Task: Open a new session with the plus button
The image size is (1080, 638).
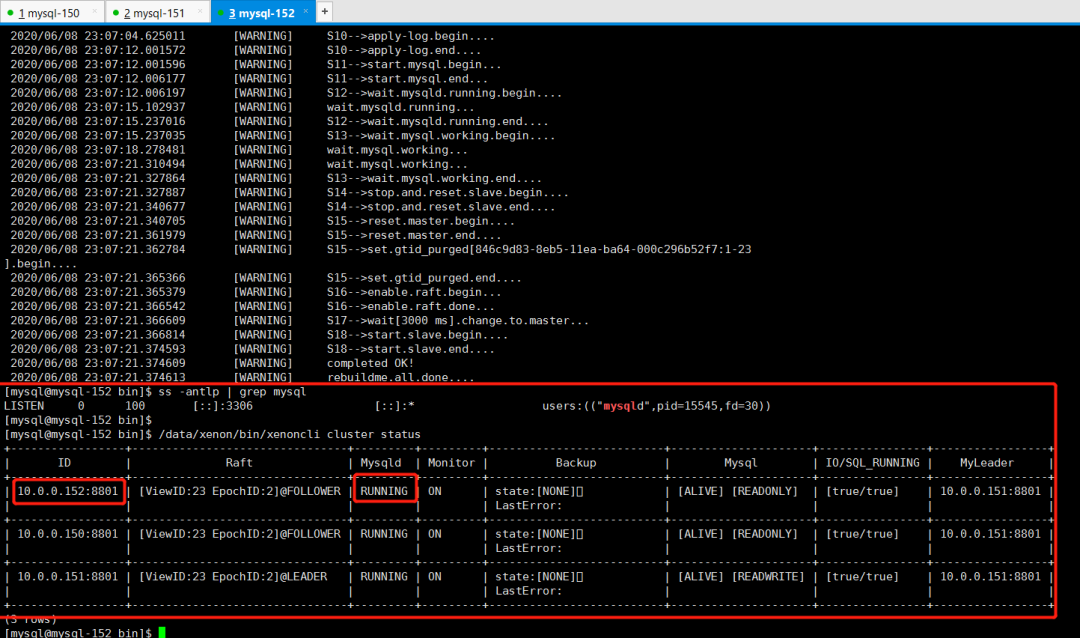Action: (x=324, y=11)
